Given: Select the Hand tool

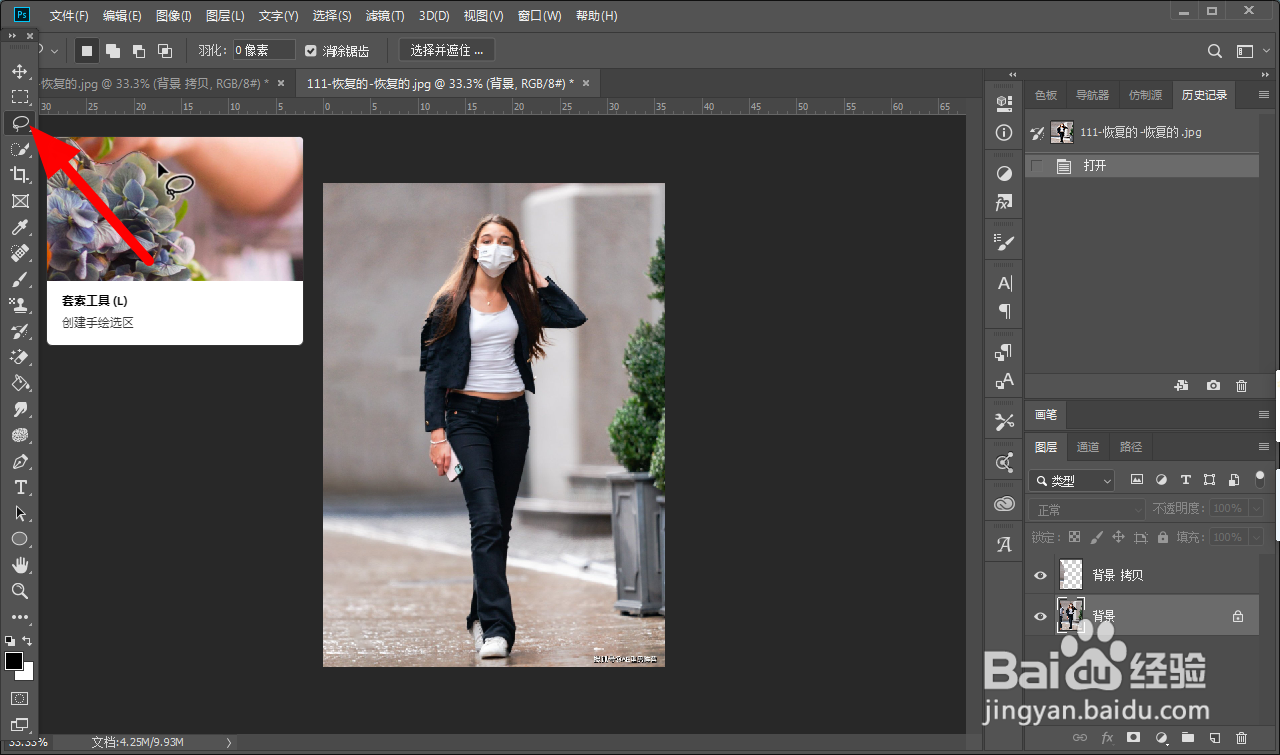Looking at the screenshot, I should (19, 565).
